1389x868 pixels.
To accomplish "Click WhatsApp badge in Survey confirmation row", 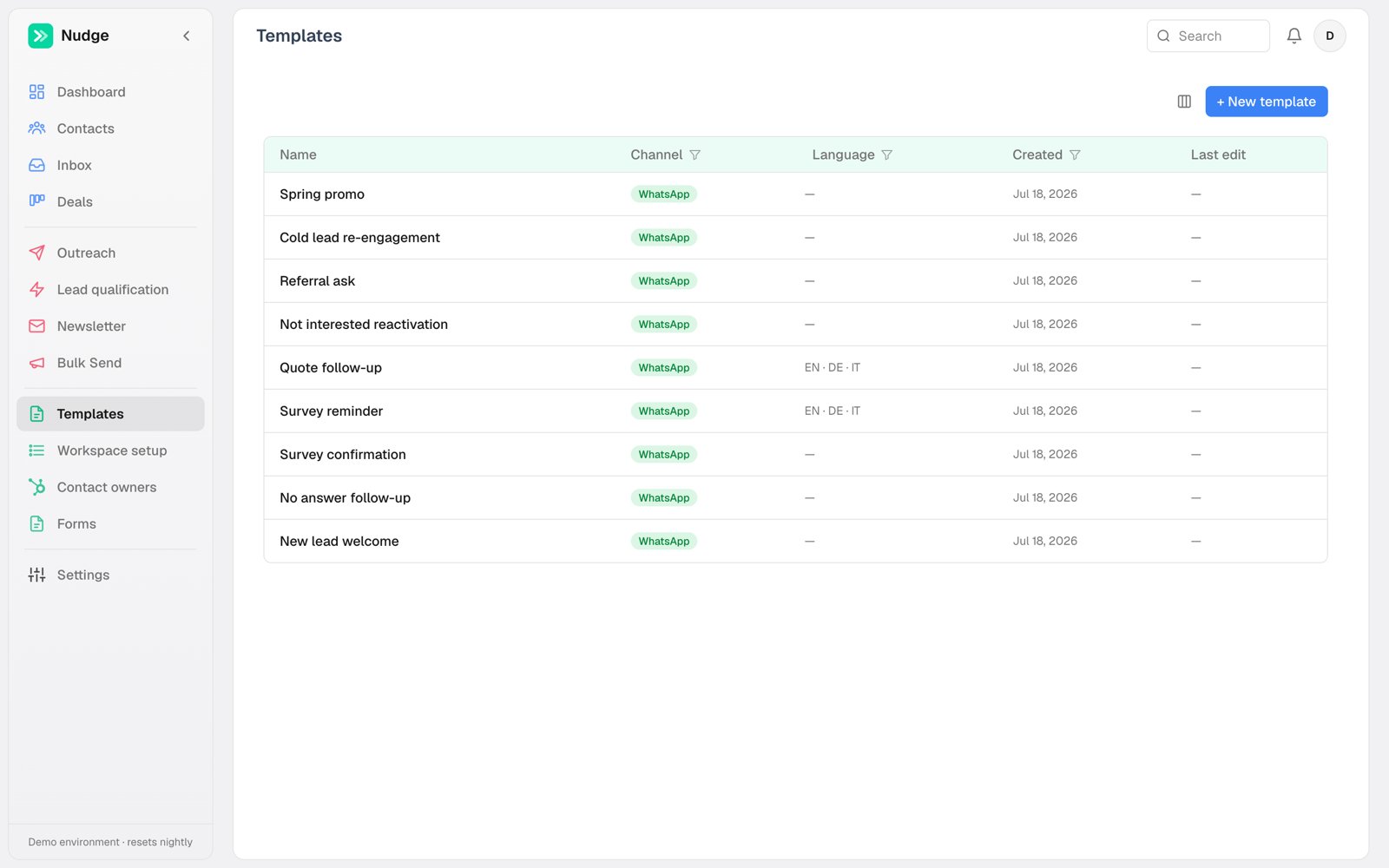I will (663, 455).
